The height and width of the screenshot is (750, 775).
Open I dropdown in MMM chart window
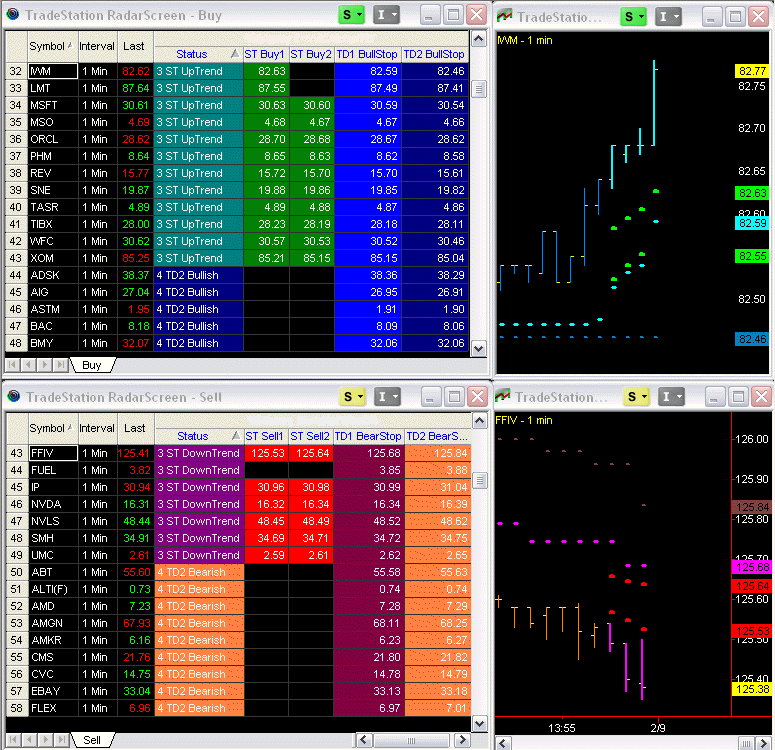click(x=668, y=17)
